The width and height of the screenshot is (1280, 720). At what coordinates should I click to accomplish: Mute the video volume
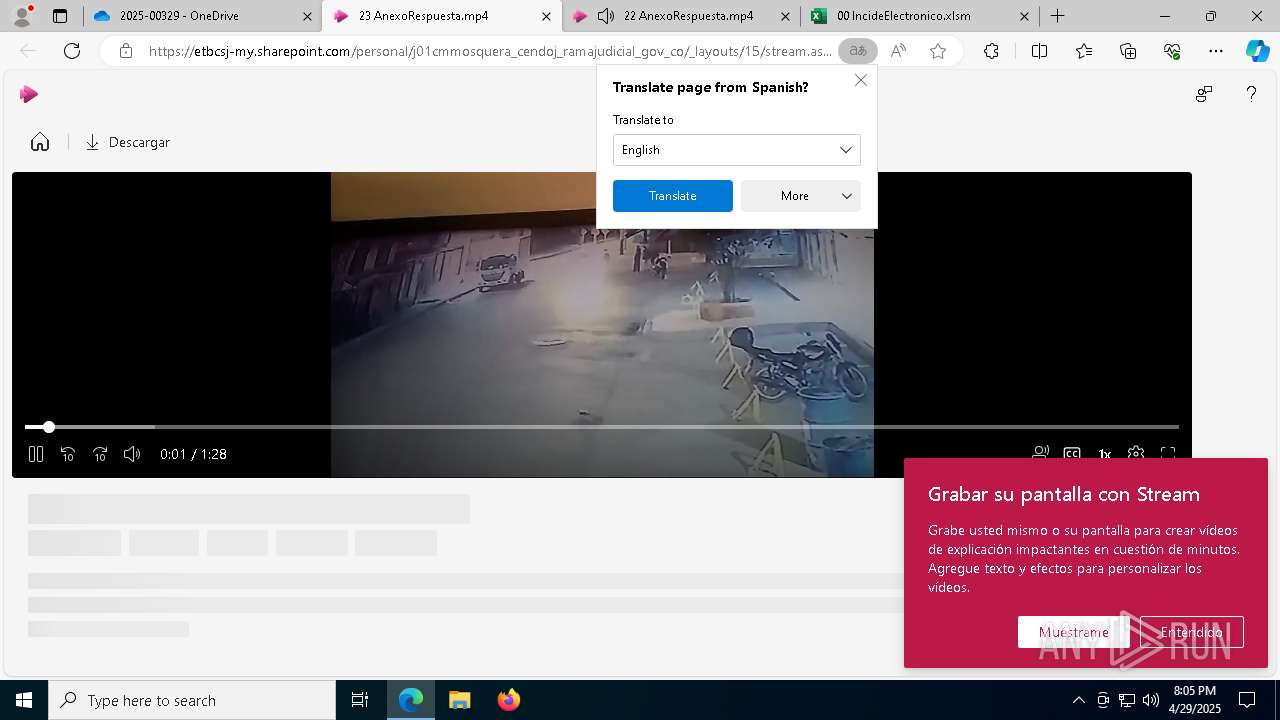(132, 454)
